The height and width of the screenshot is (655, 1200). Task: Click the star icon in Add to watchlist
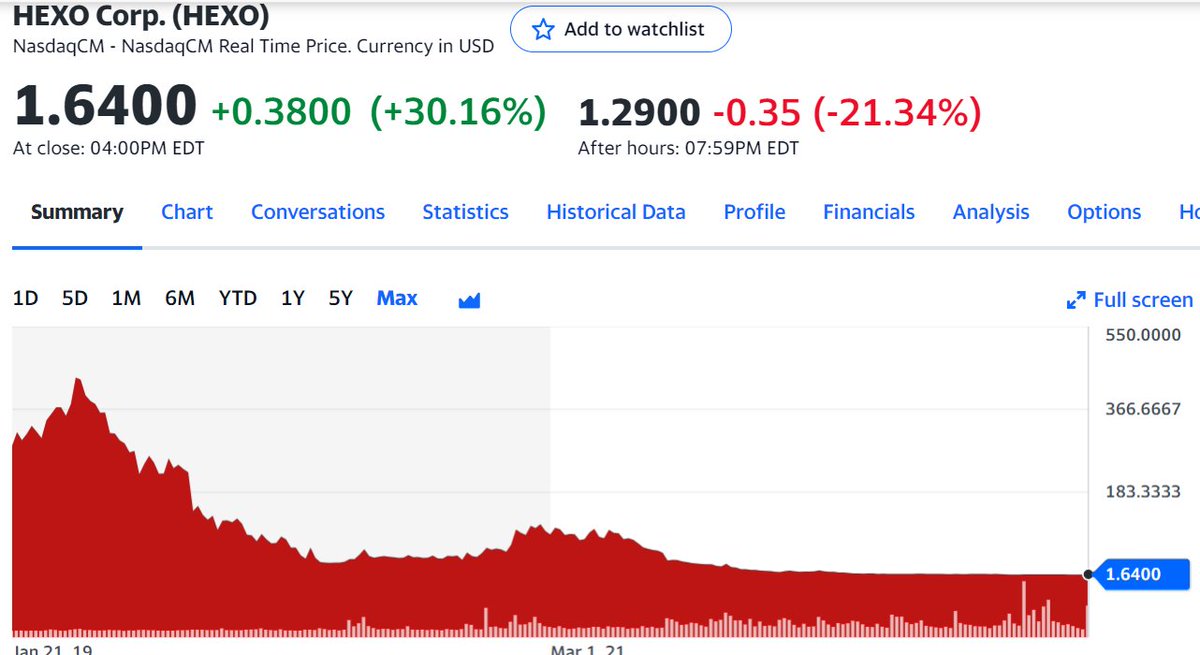pyautogui.click(x=543, y=29)
